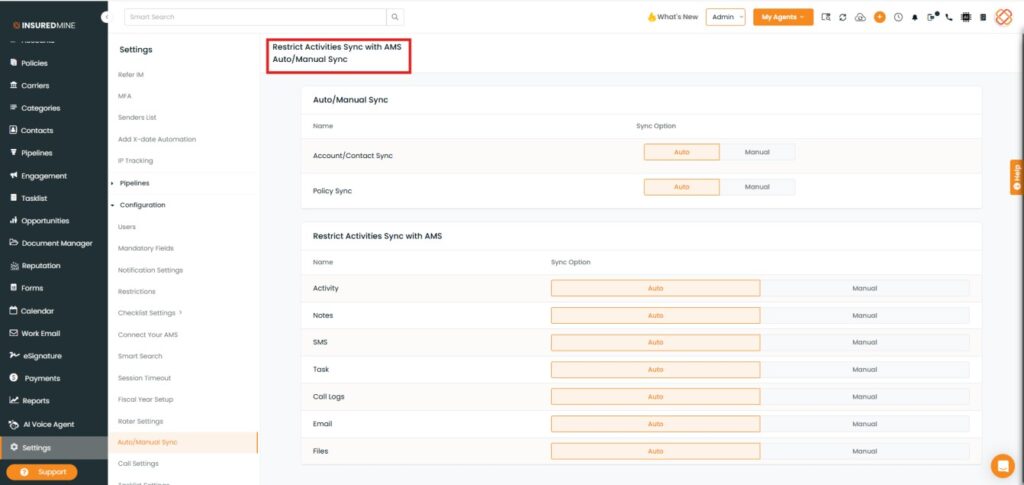The image size is (1024, 485).
Task: Click the orange plus add icon
Action: pyautogui.click(x=880, y=17)
